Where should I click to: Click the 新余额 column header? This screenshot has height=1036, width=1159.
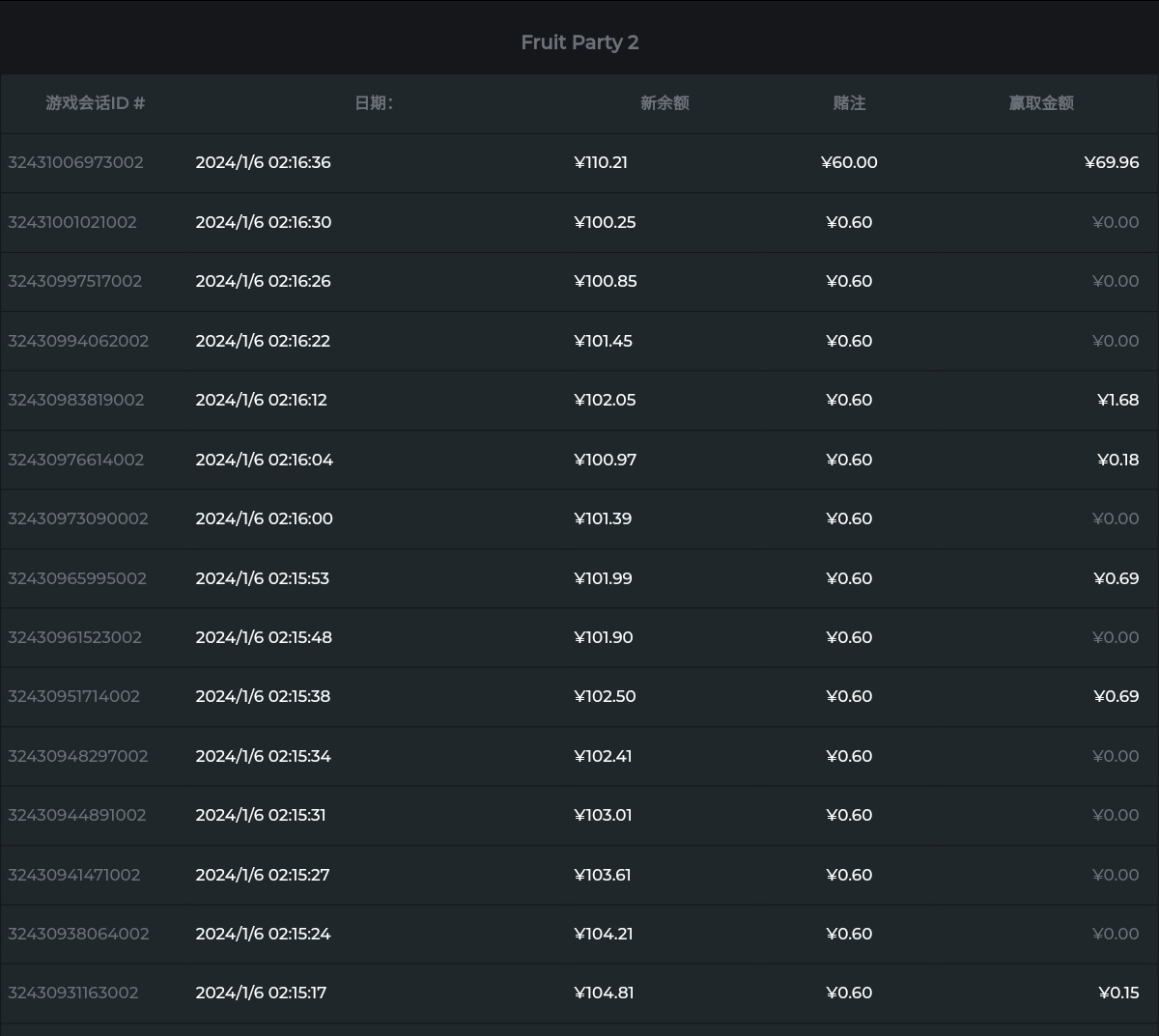[x=664, y=103]
